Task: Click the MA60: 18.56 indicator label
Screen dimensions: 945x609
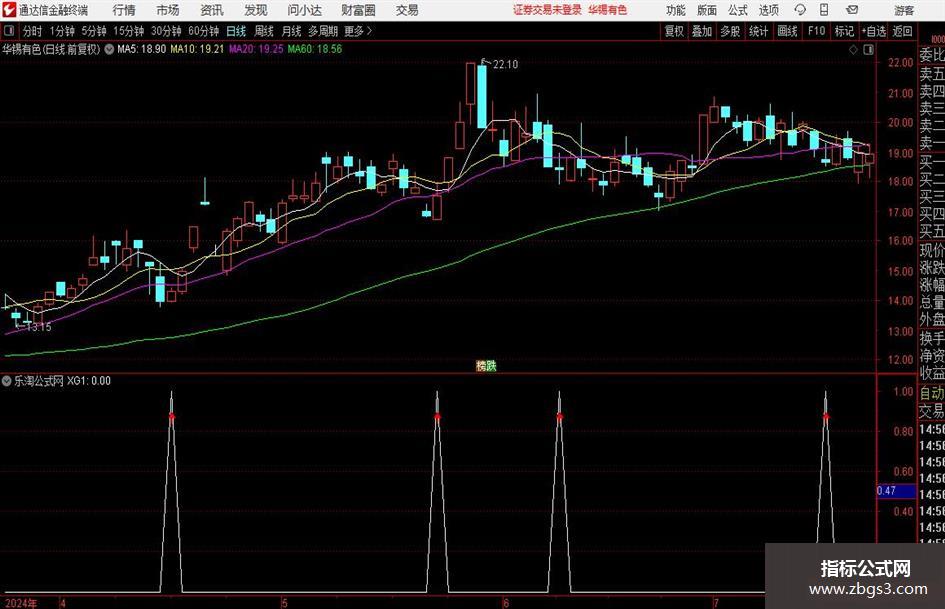Action: click(315, 49)
